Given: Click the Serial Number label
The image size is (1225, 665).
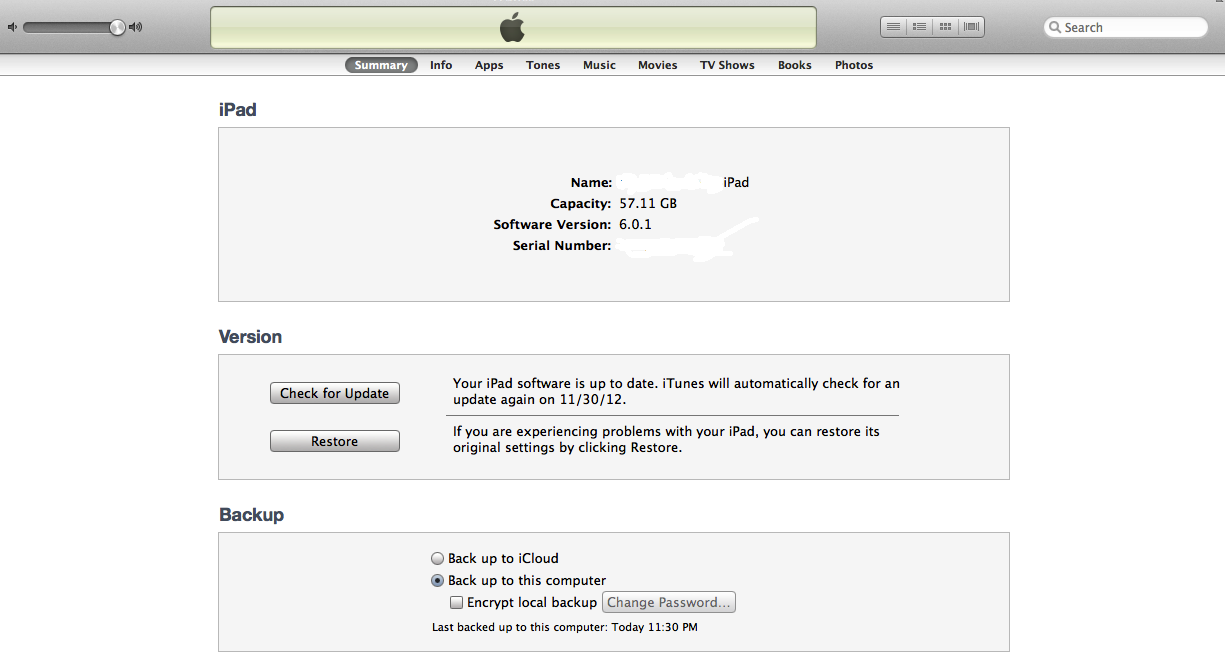Looking at the screenshot, I should pos(562,246).
